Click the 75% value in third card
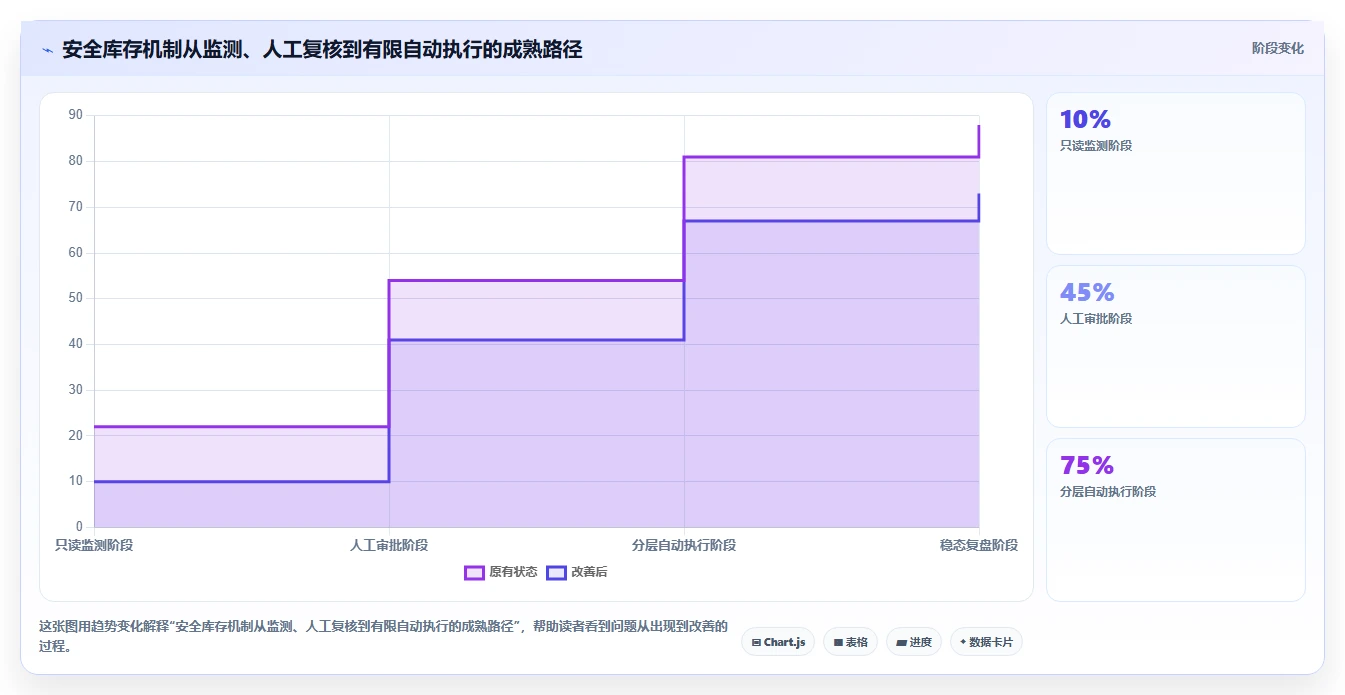 pos(1087,465)
